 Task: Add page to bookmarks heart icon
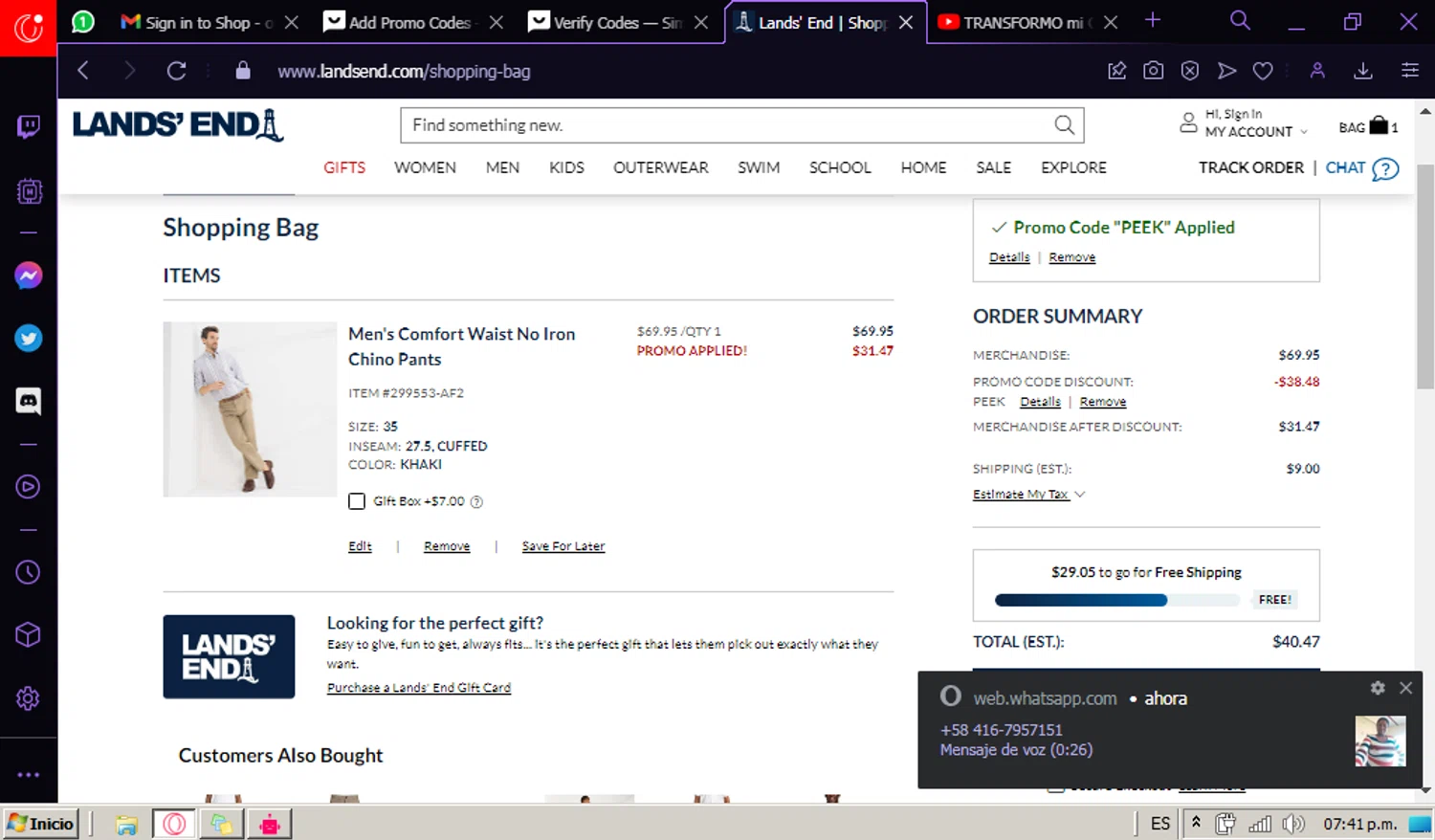[x=1263, y=71]
